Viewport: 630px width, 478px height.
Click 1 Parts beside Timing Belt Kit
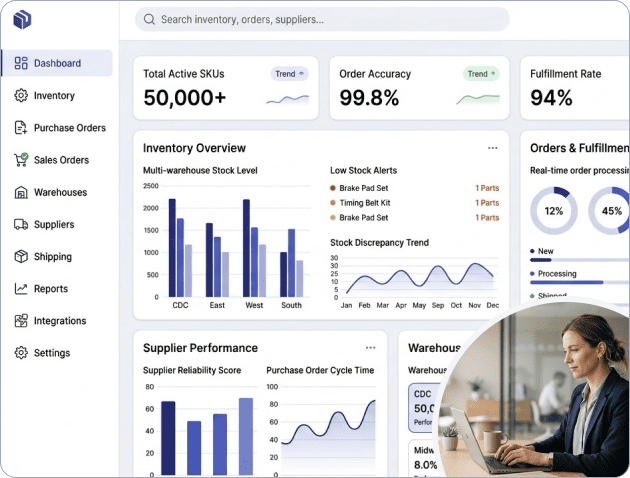487,203
